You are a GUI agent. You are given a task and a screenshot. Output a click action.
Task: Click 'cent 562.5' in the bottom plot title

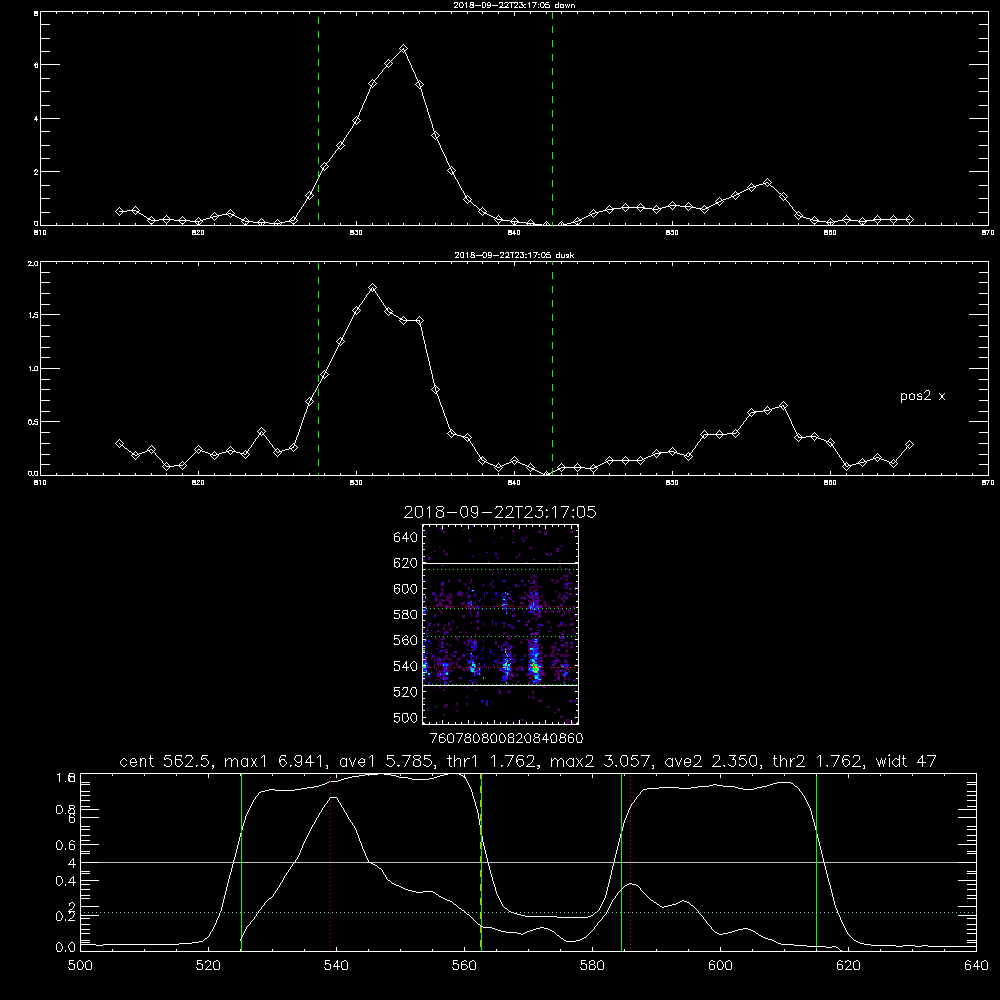coord(168,761)
